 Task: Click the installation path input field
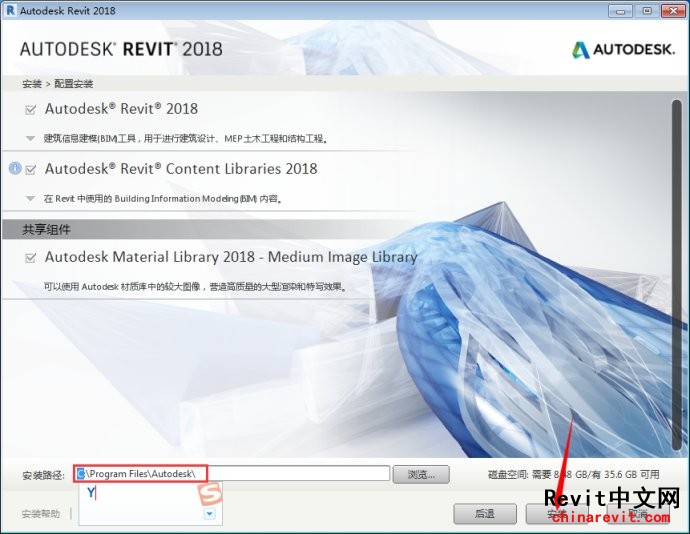pos(232,474)
